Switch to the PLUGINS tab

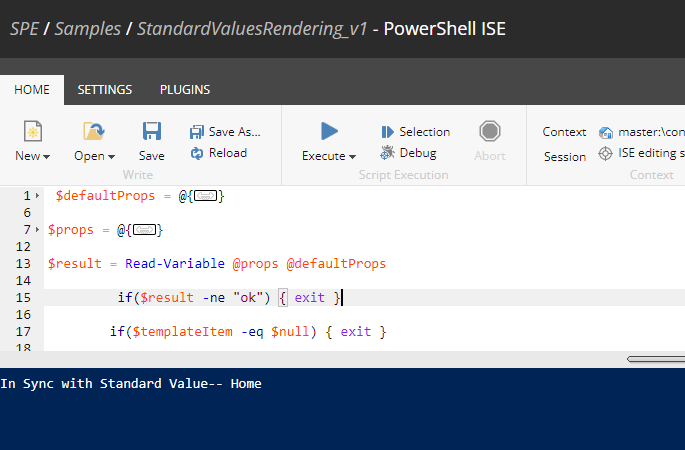(185, 90)
